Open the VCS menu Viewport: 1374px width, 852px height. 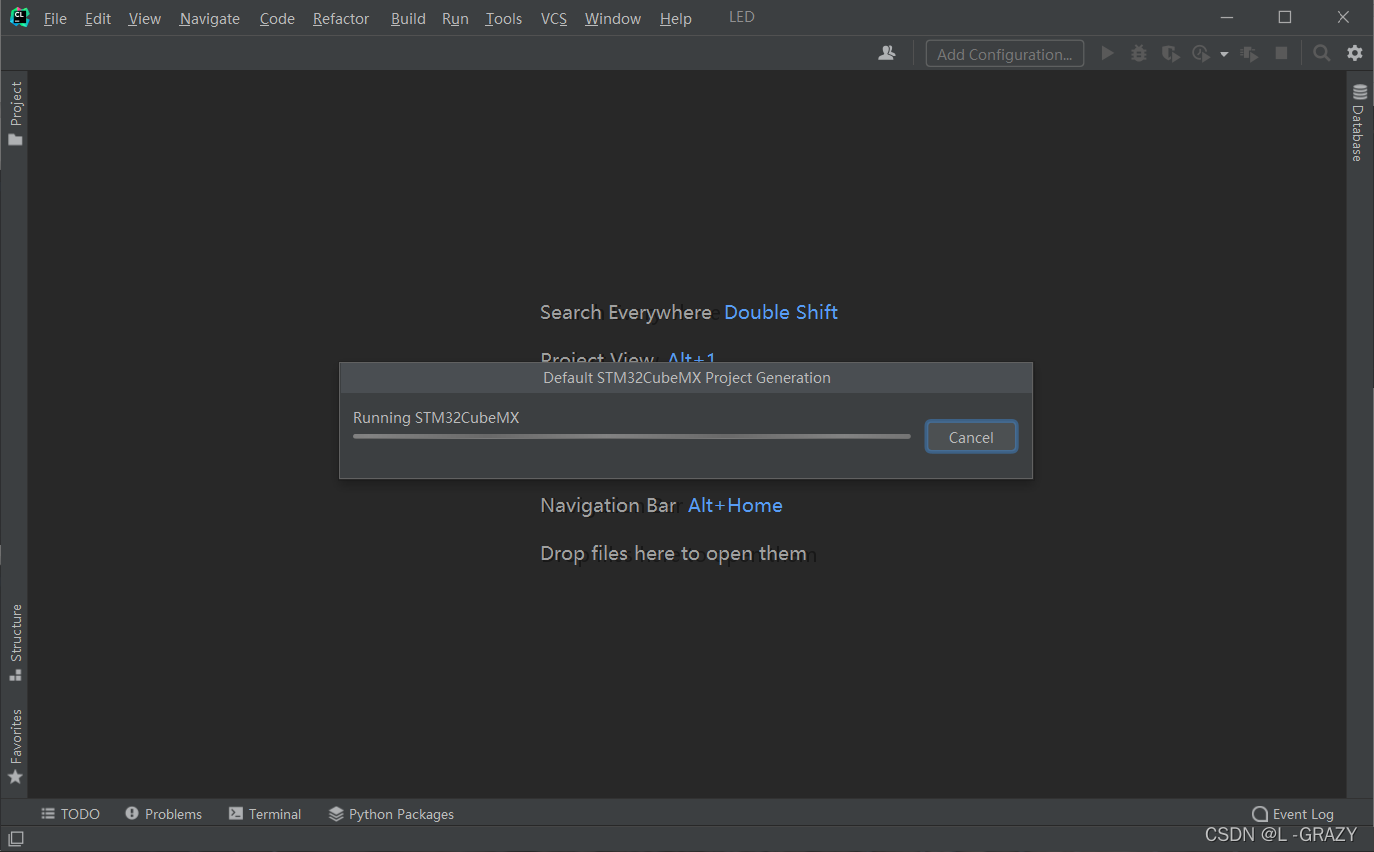554,18
